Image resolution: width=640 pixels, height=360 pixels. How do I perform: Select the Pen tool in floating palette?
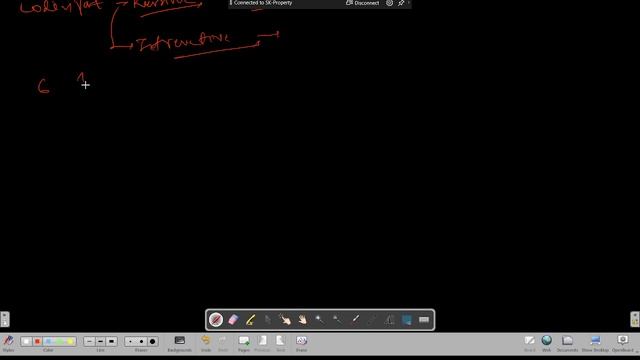(x=216, y=320)
